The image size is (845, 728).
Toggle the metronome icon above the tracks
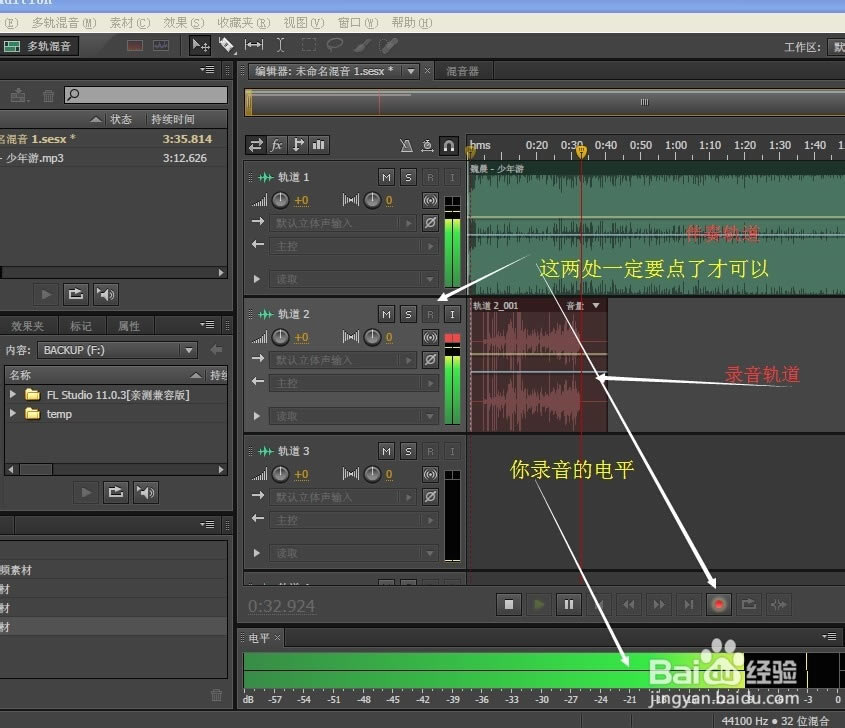point(409,145)
